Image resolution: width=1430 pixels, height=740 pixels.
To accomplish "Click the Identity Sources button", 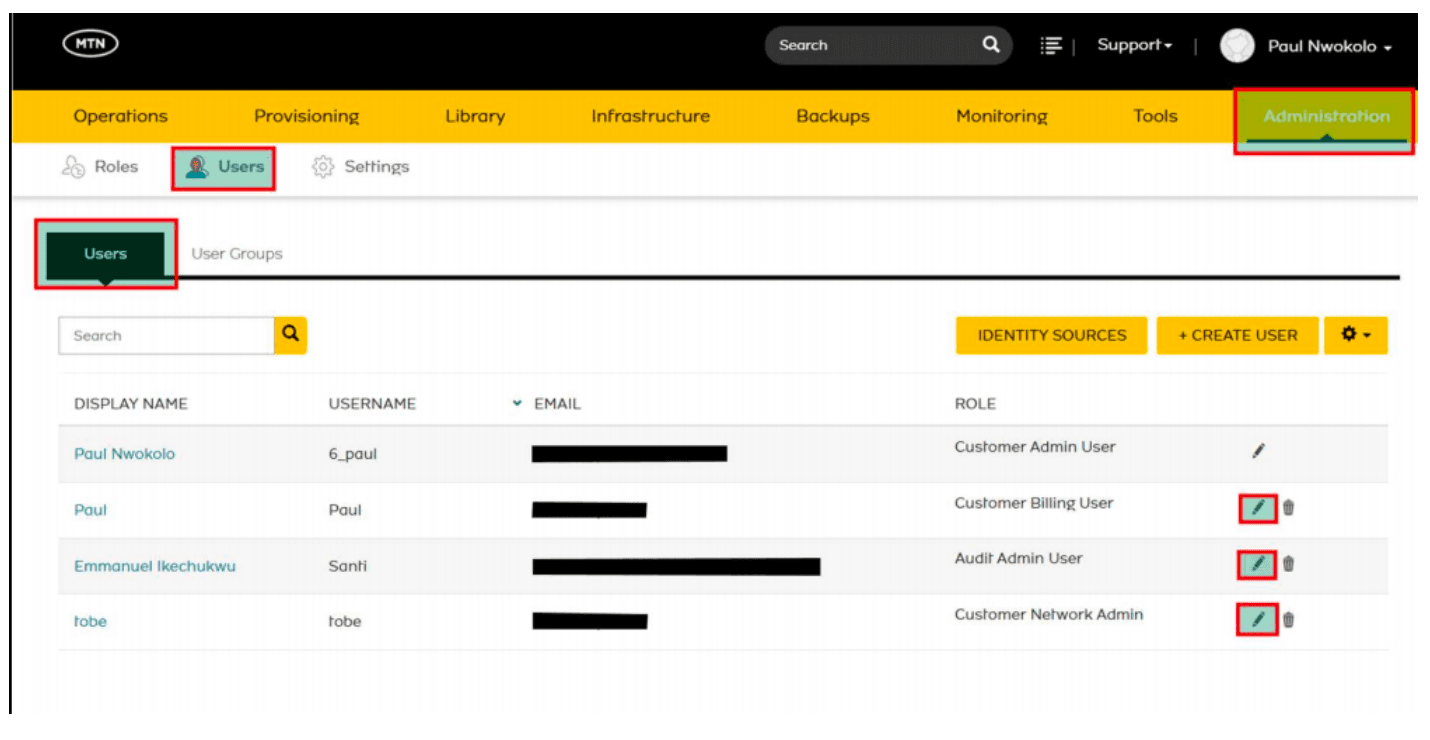I will pyautogui.click(x=1052, y=335).
